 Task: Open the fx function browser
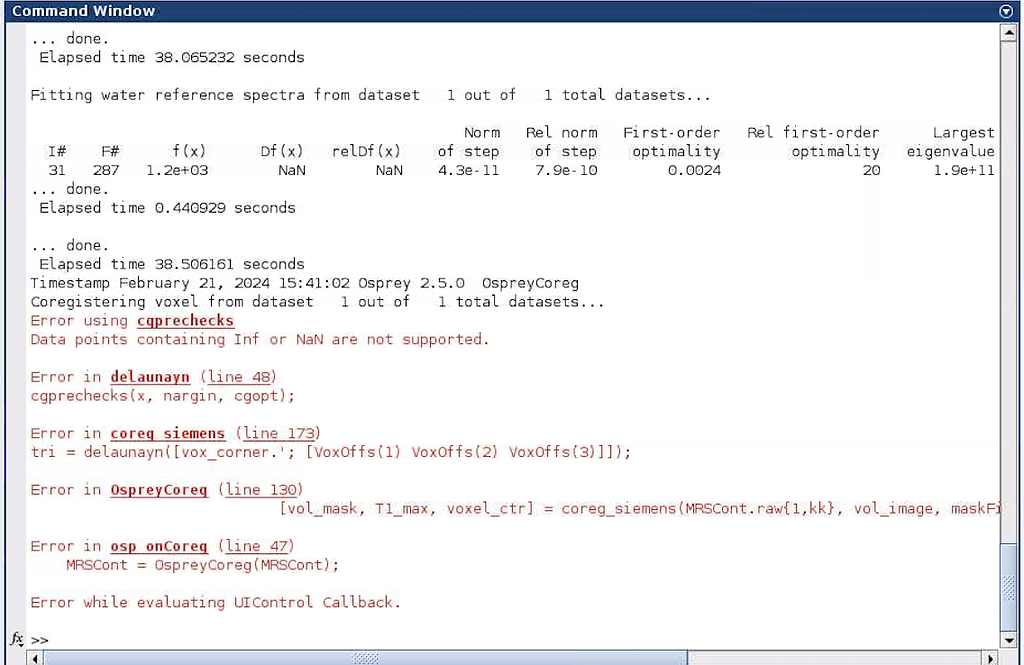tap(15, 639)
